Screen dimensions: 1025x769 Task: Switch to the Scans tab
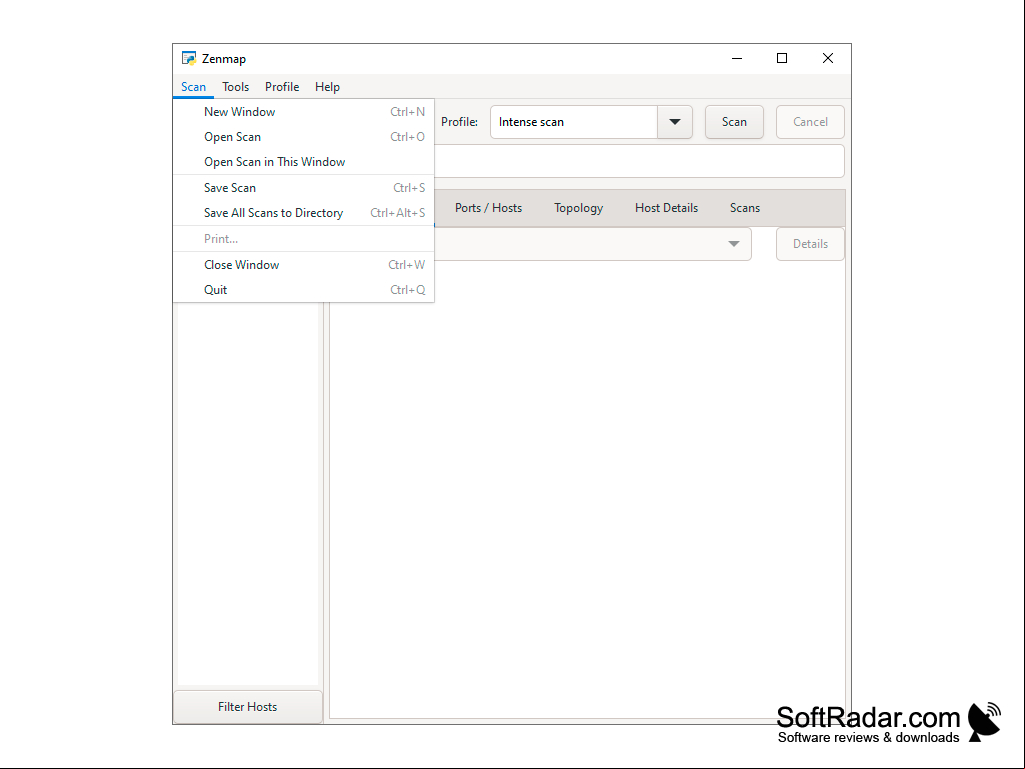745,208
